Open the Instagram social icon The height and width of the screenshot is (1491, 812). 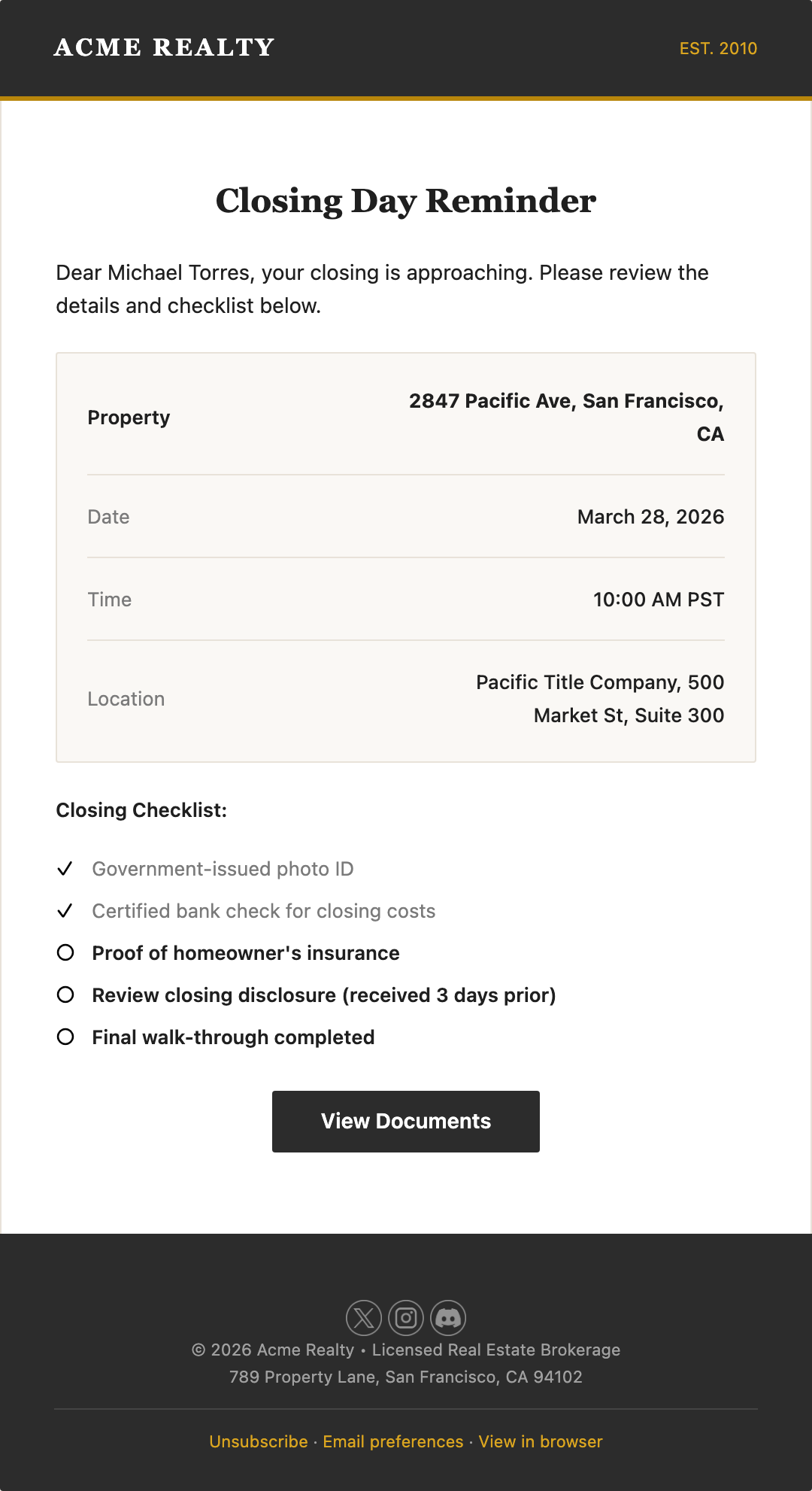[406, 1318]
